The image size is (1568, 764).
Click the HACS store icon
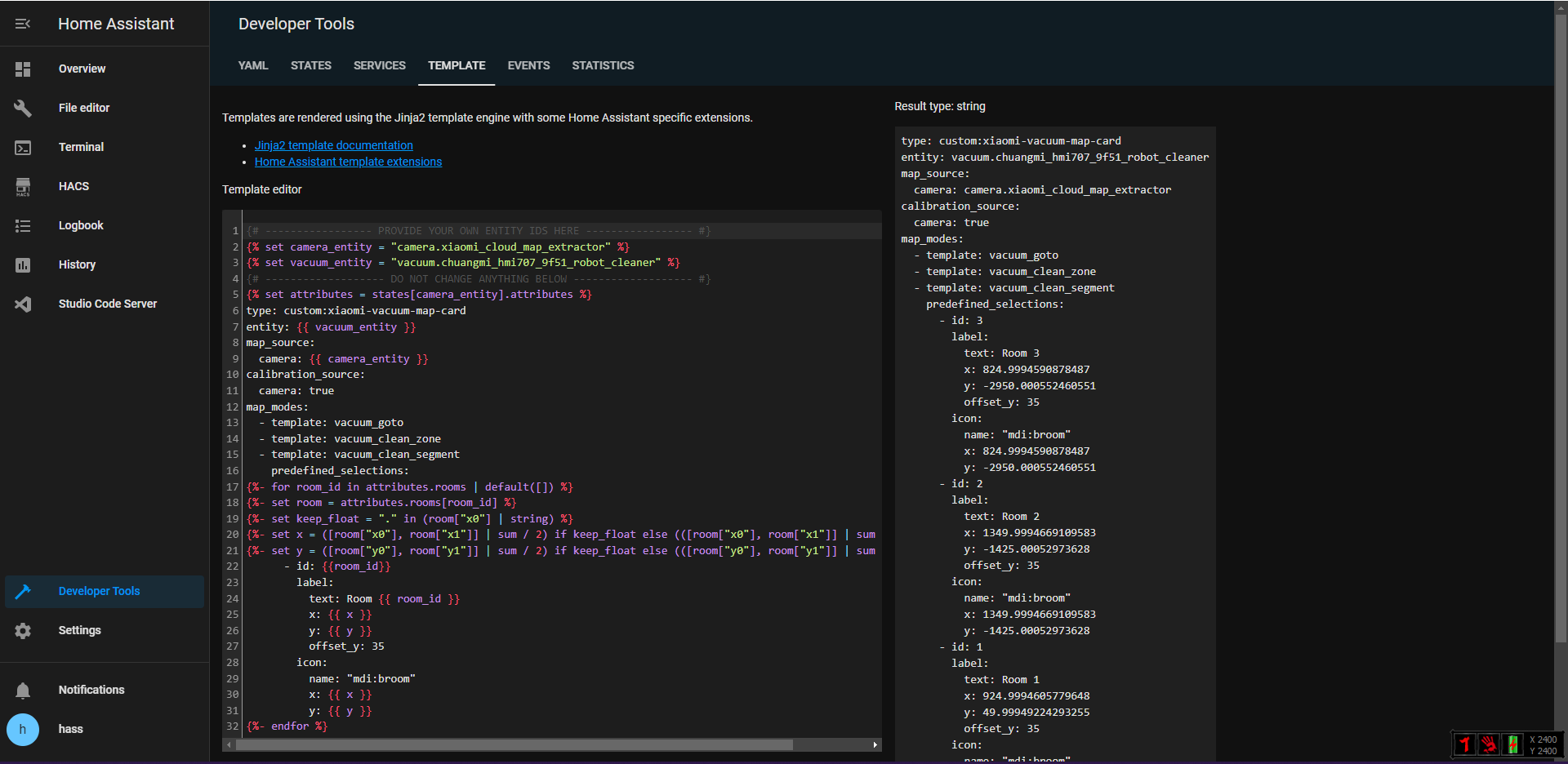(23, 187)
